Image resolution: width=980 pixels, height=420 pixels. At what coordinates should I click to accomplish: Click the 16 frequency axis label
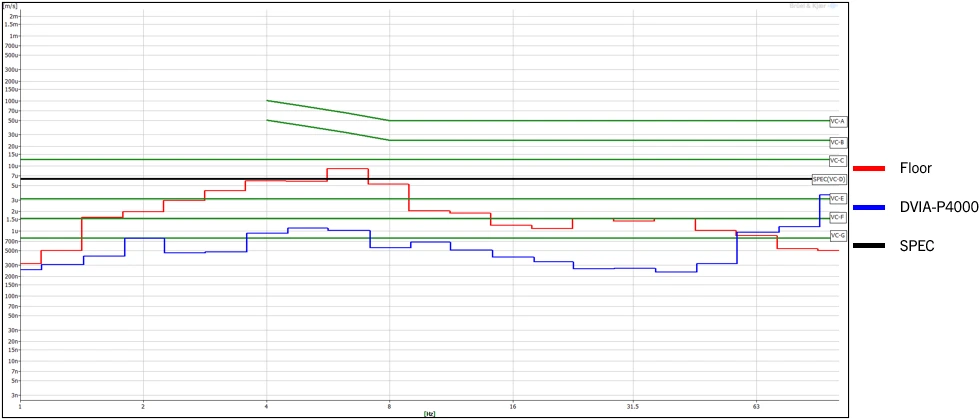512,408
